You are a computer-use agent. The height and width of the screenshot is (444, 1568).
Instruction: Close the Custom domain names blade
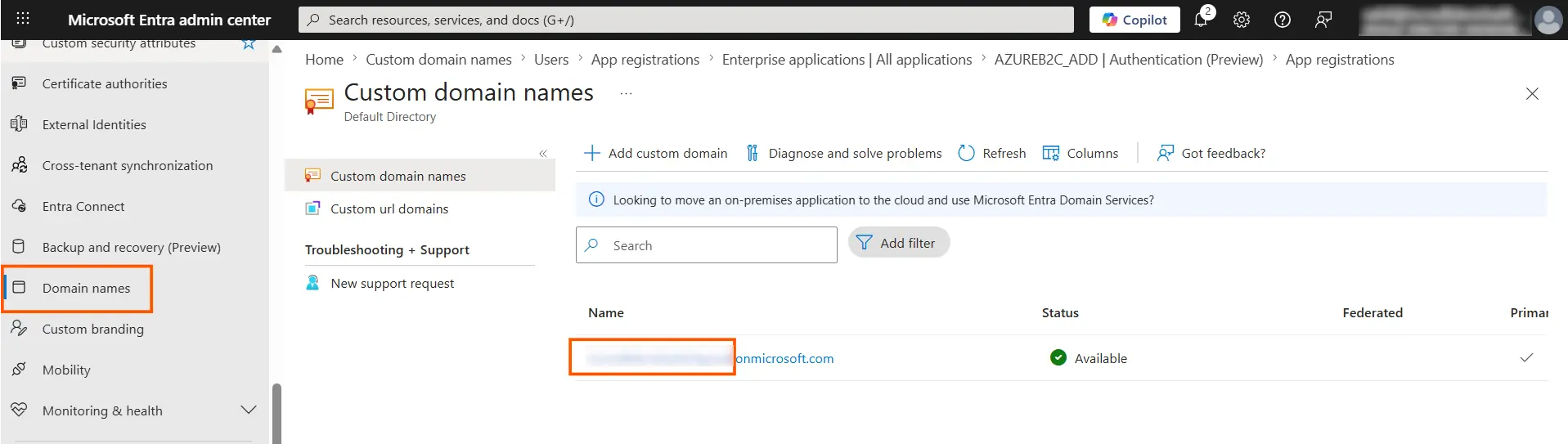[1532, 94]
